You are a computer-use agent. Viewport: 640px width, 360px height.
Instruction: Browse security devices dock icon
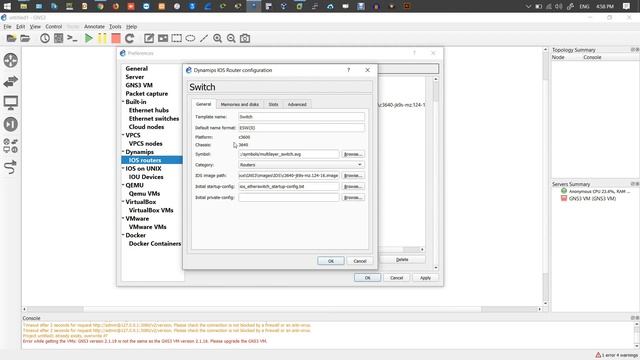[x=11, y=124]
